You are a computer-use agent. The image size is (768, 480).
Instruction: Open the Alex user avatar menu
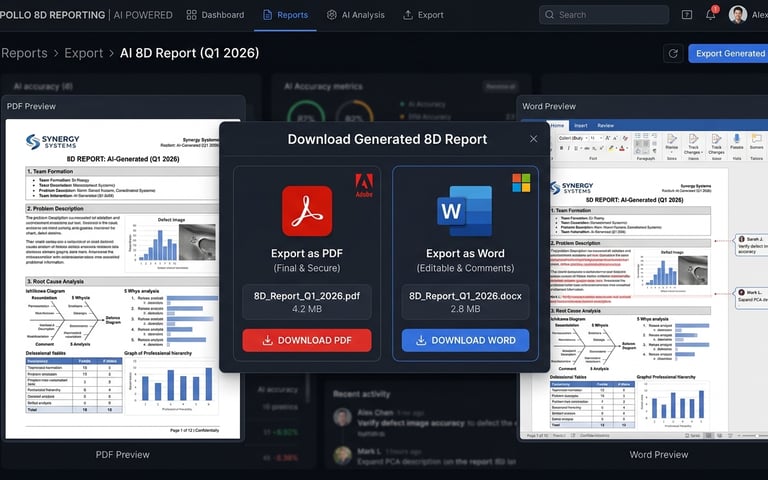click(738, 15)
